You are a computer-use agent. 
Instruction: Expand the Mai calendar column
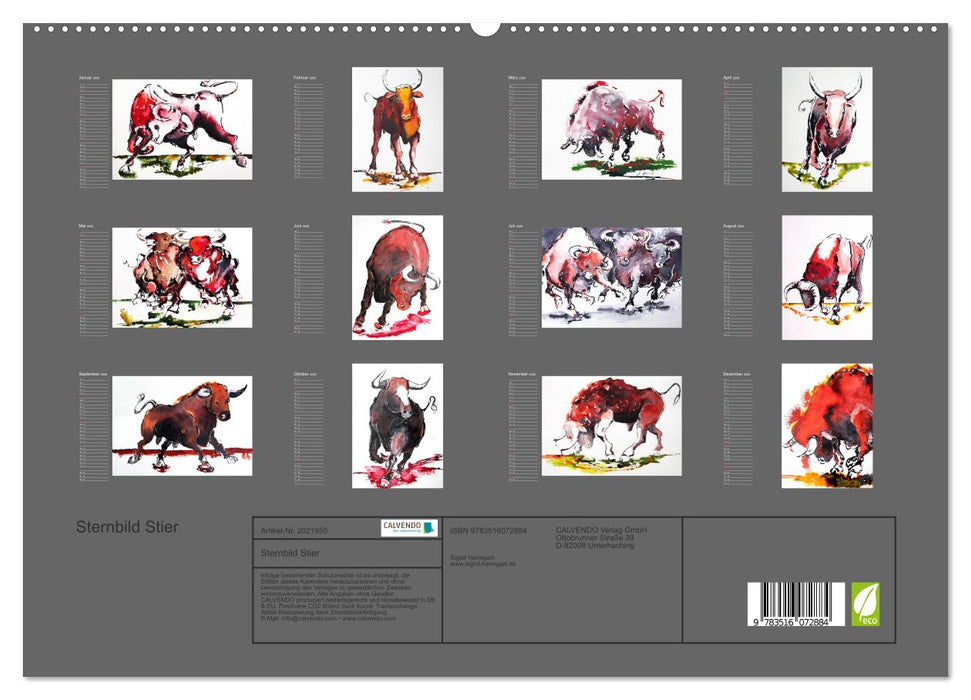pos(95,285)
